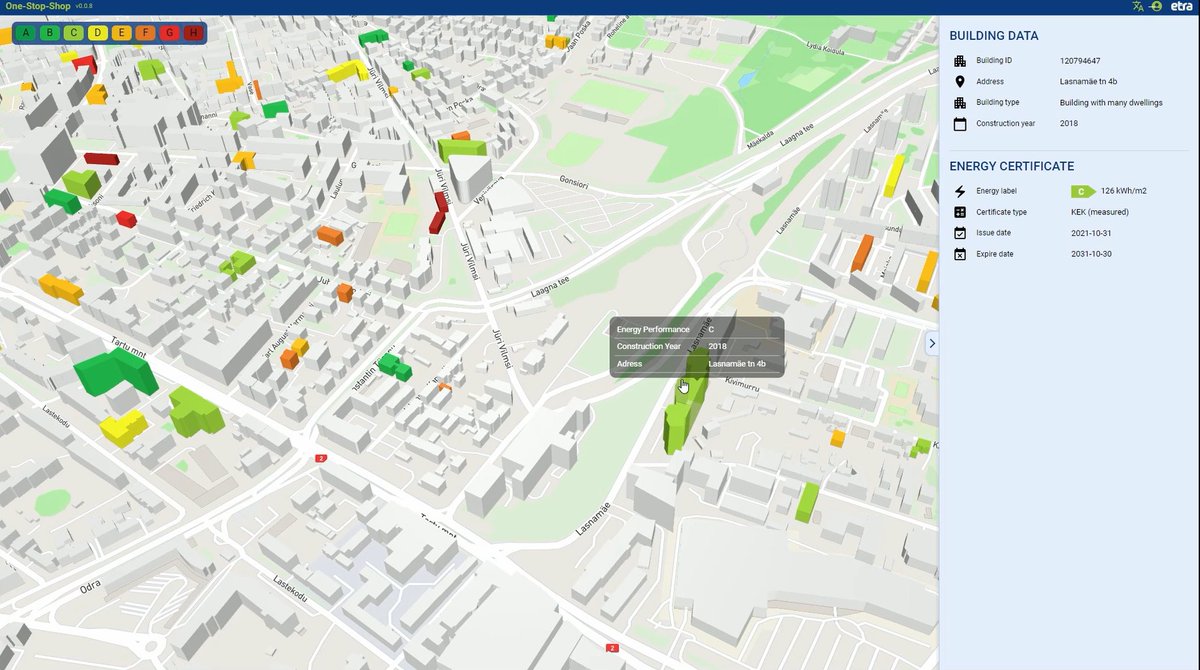Click the green C energy label badge
Viewport: 1200px width, 670px height.
pos(1083,191)
